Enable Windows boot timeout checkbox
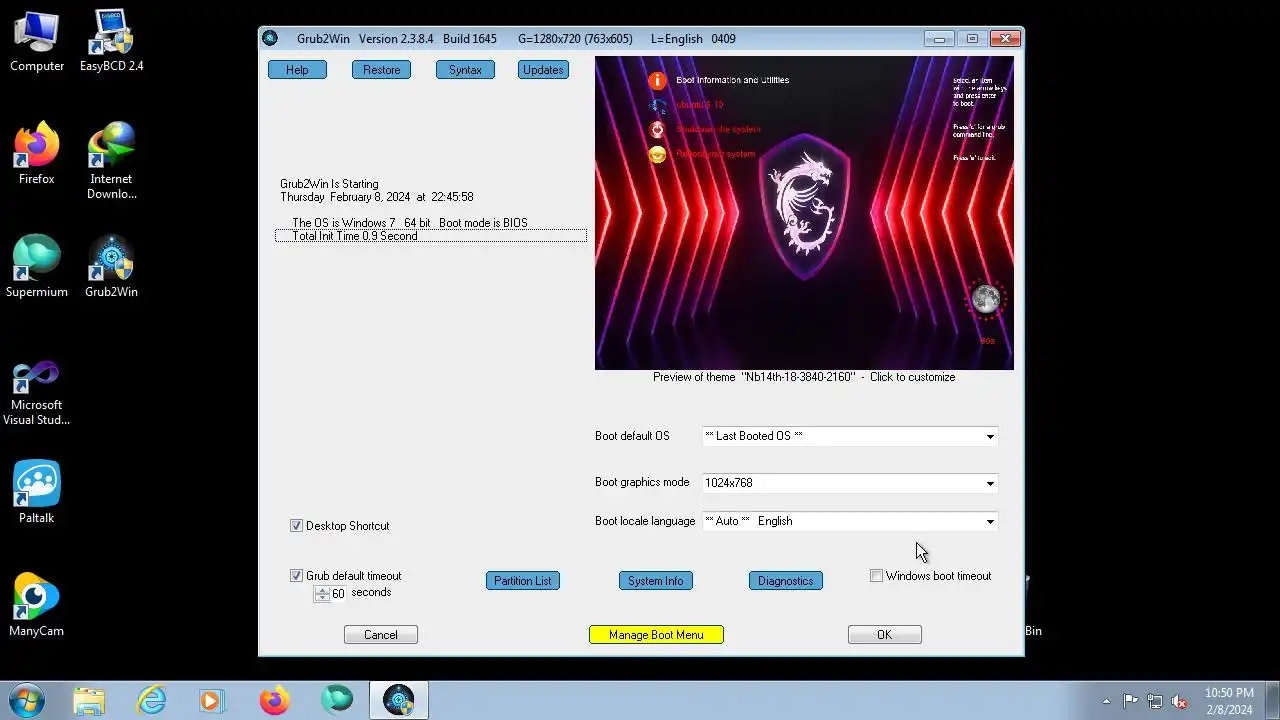This screenshot has height=720, width=1280. (877, 576)
